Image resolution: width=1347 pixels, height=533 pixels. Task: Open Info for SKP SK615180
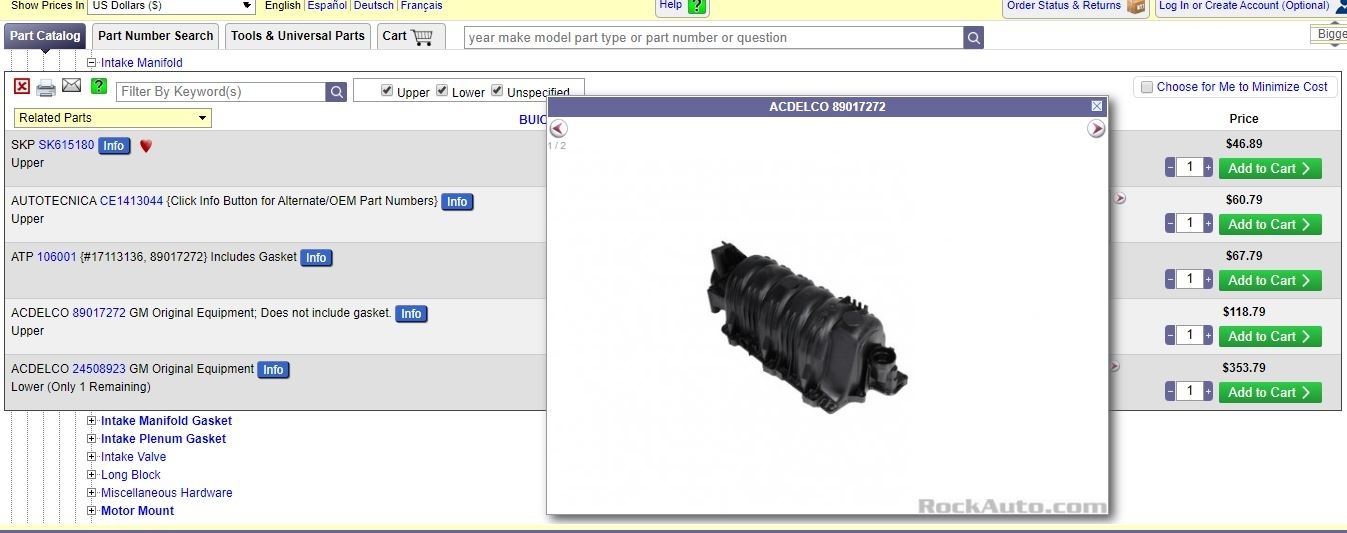pos(114,146)
